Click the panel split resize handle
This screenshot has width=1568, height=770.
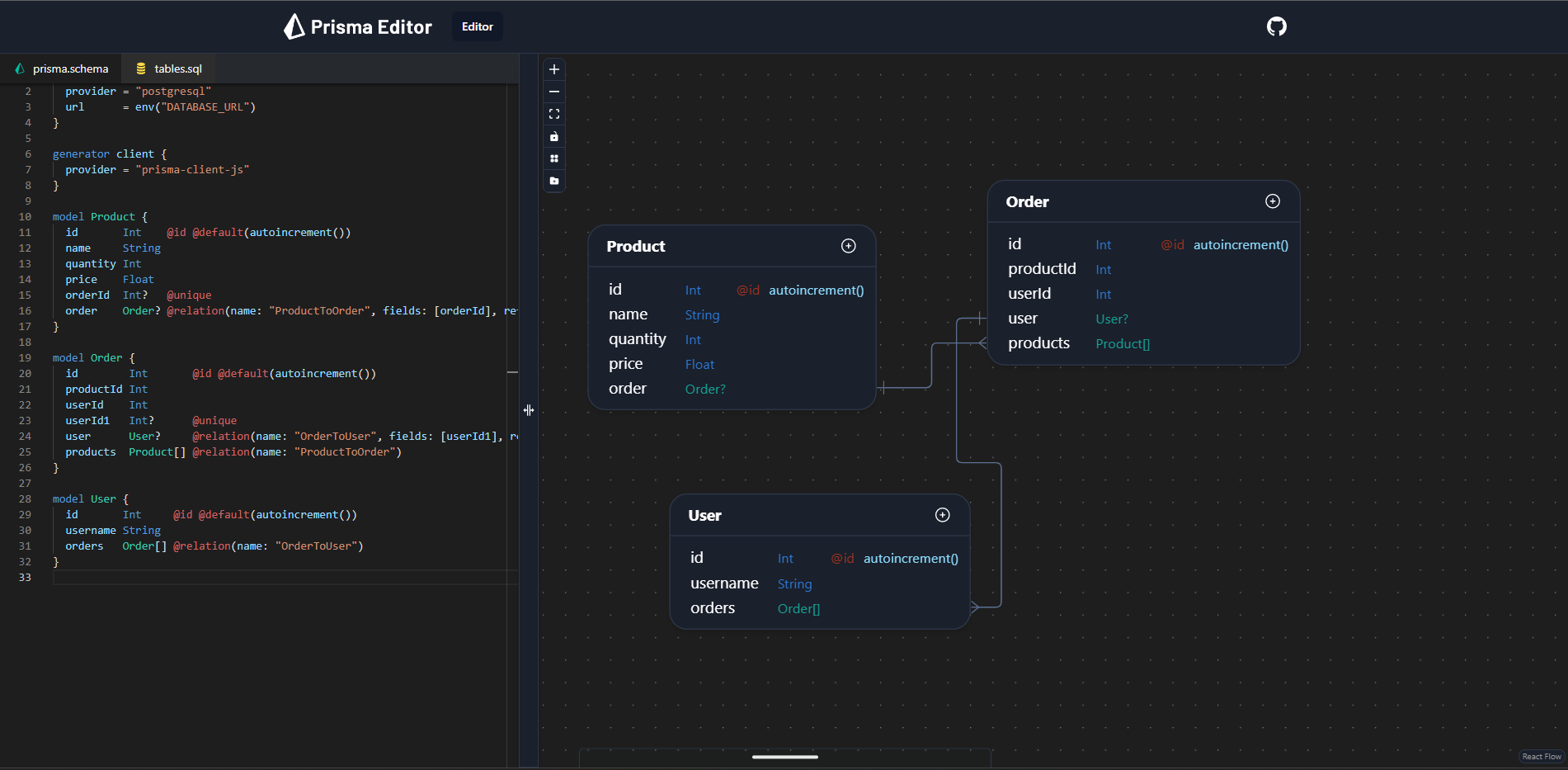pyautogui.click(x=529, y=410)
